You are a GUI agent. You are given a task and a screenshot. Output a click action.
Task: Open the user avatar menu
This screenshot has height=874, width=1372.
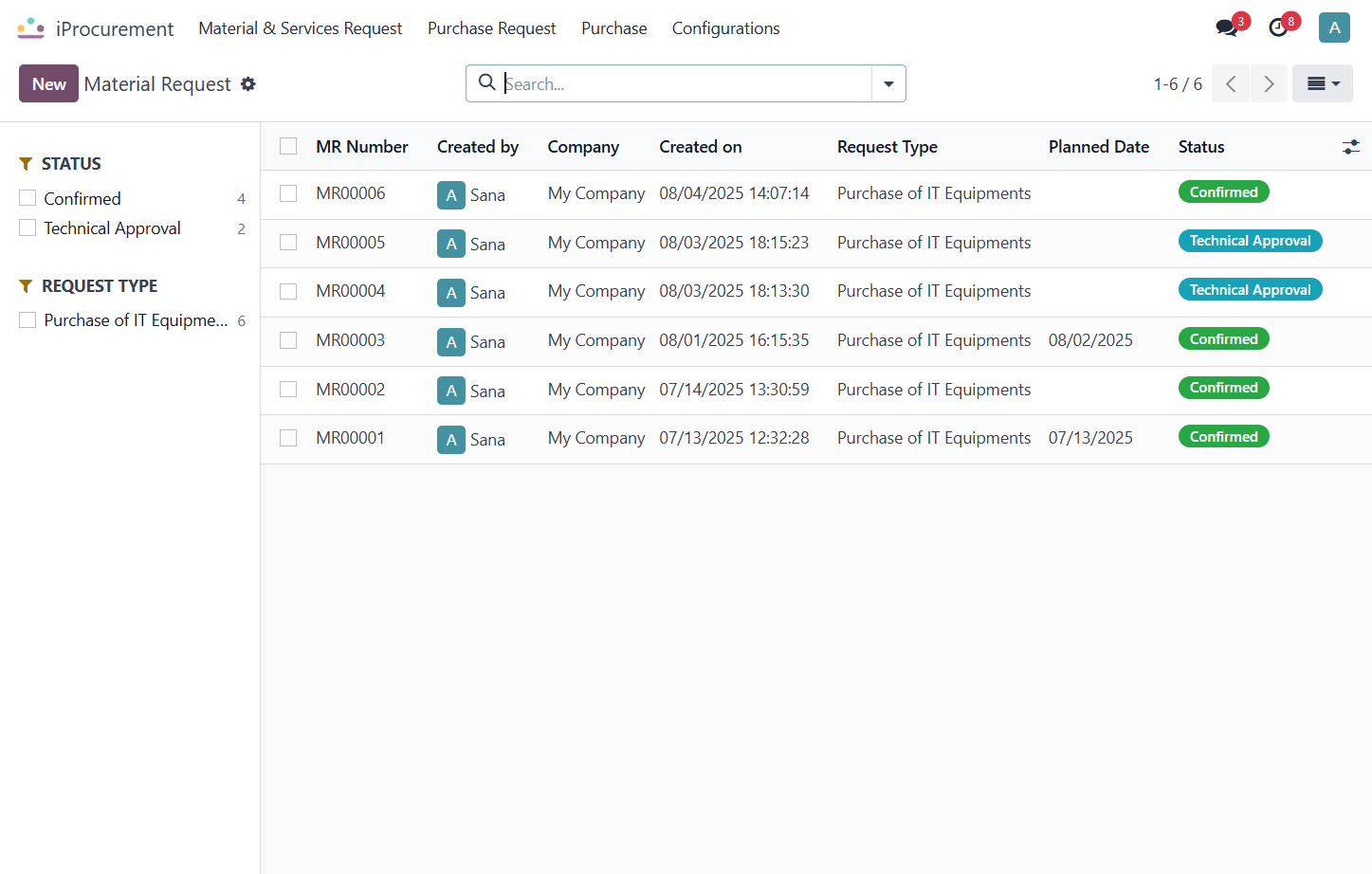pos(1334,27)
